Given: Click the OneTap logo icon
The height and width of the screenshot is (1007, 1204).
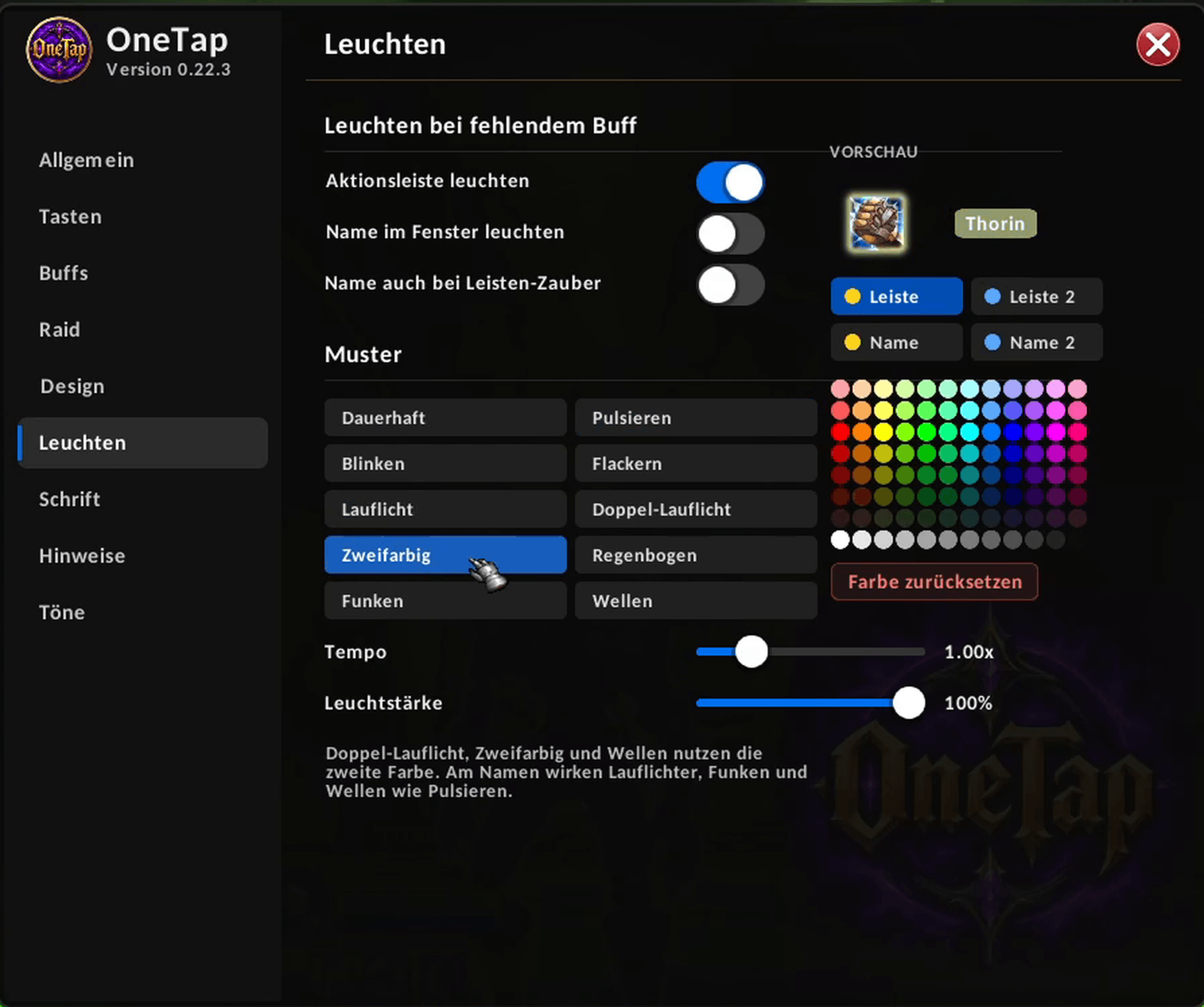Looking at the screenshot, I should click(59, 49).
